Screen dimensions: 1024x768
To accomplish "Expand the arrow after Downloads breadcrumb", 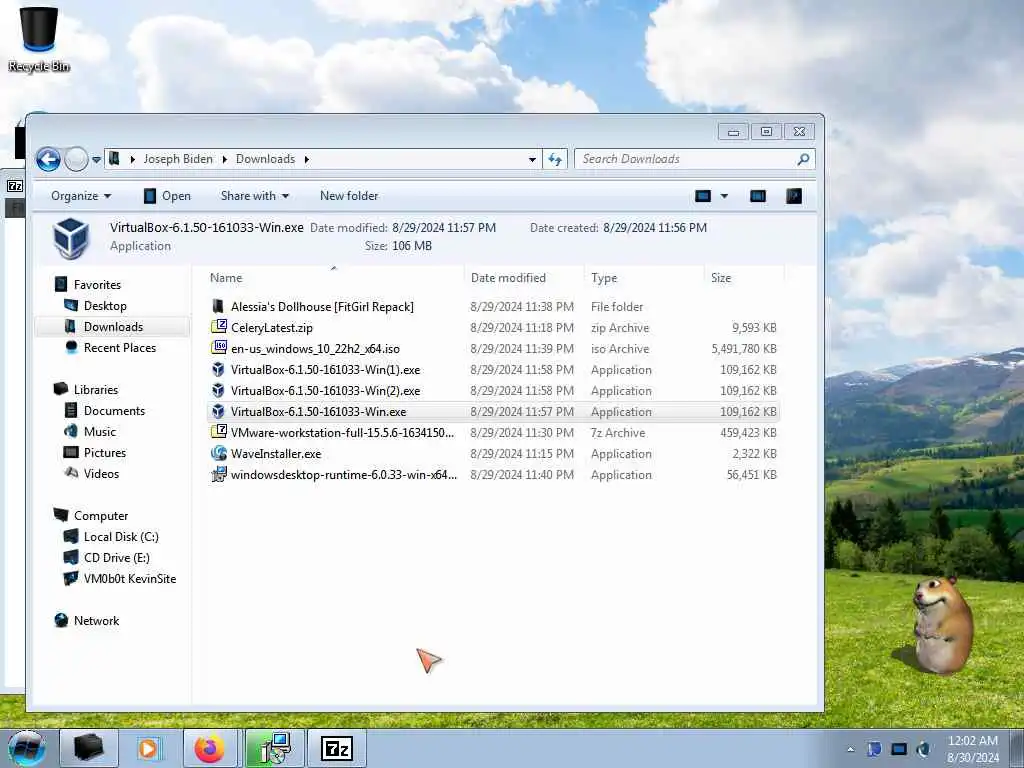I will tap(306, 159).
